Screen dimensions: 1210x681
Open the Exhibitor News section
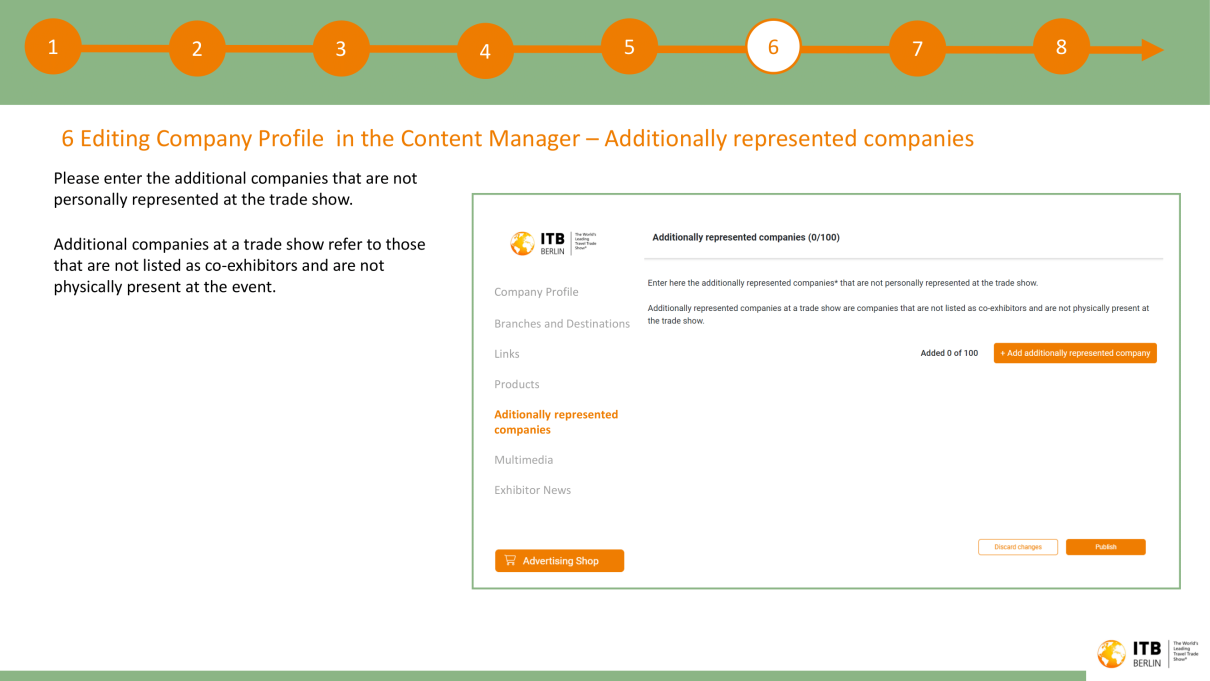[x=533, y=490]
